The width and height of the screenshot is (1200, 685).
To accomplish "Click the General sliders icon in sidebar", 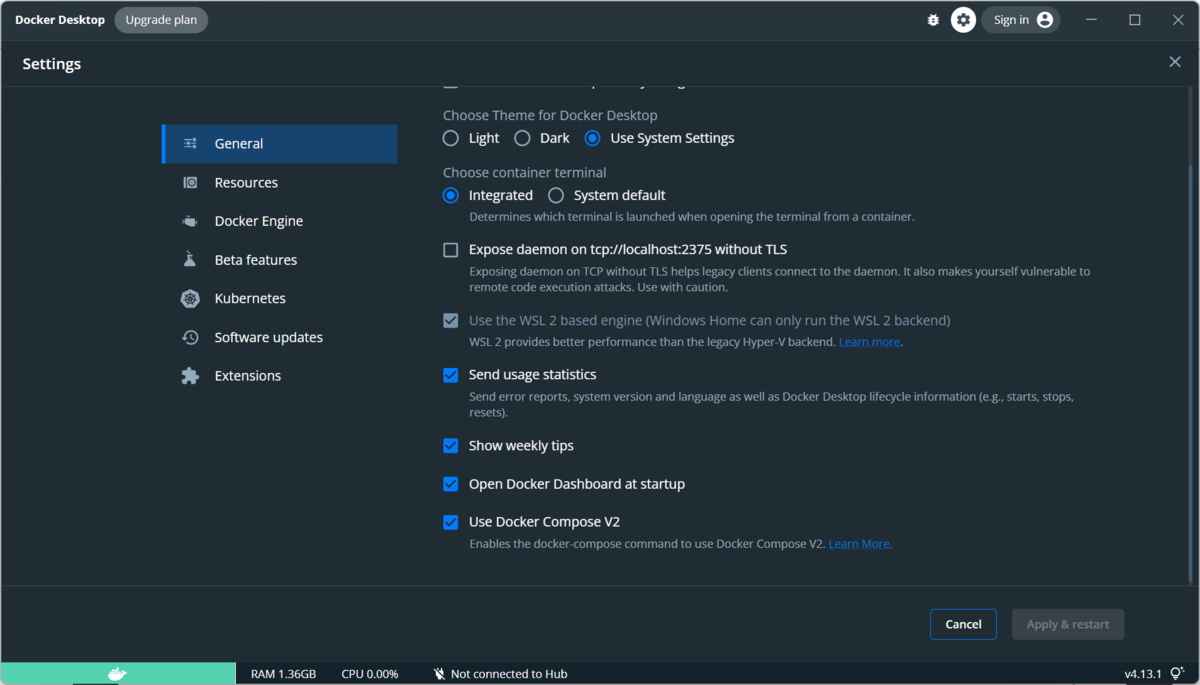I will tap(190, 144).
